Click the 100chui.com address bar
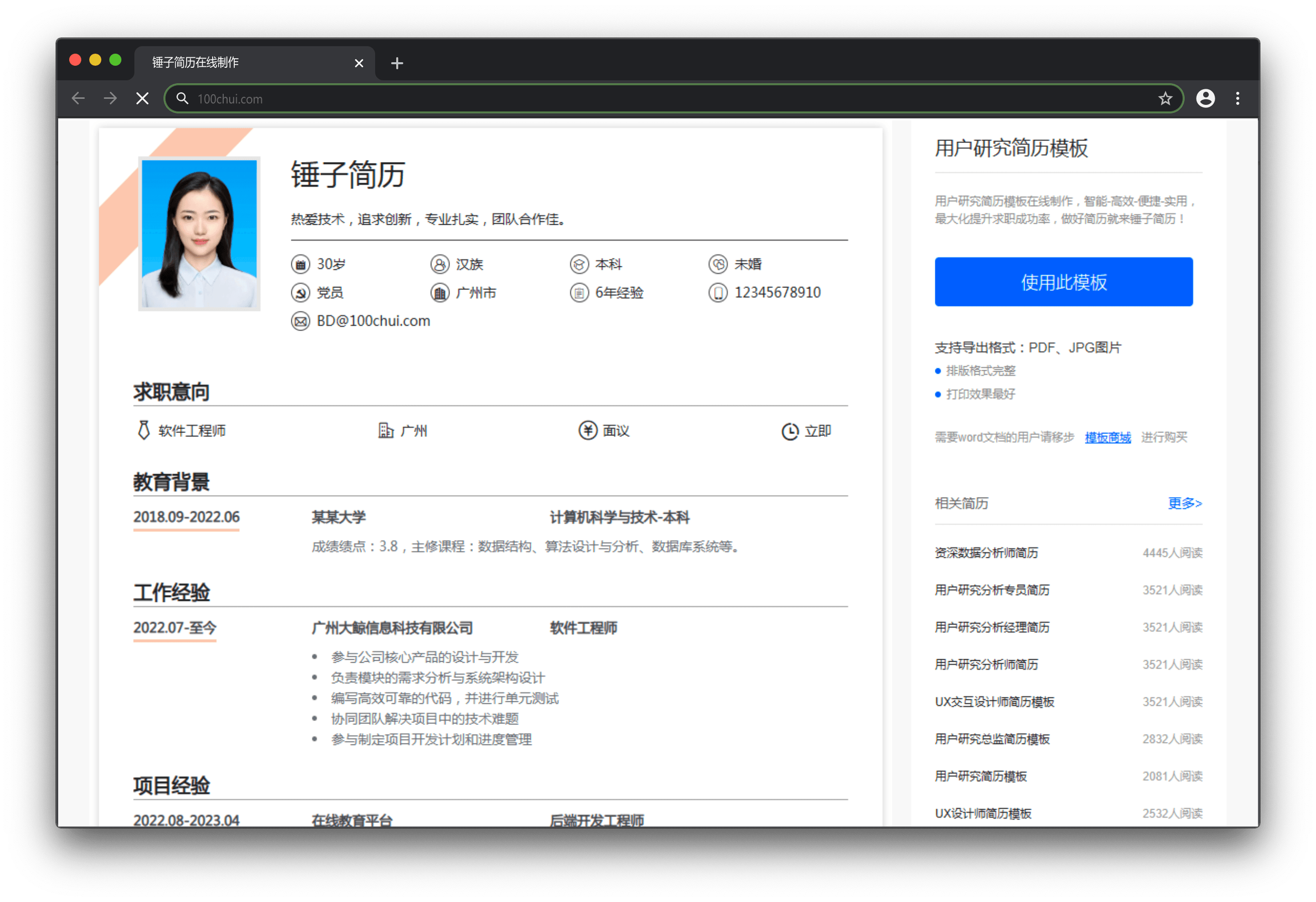This screenshot has width=1316, height=902. [674, 99]
